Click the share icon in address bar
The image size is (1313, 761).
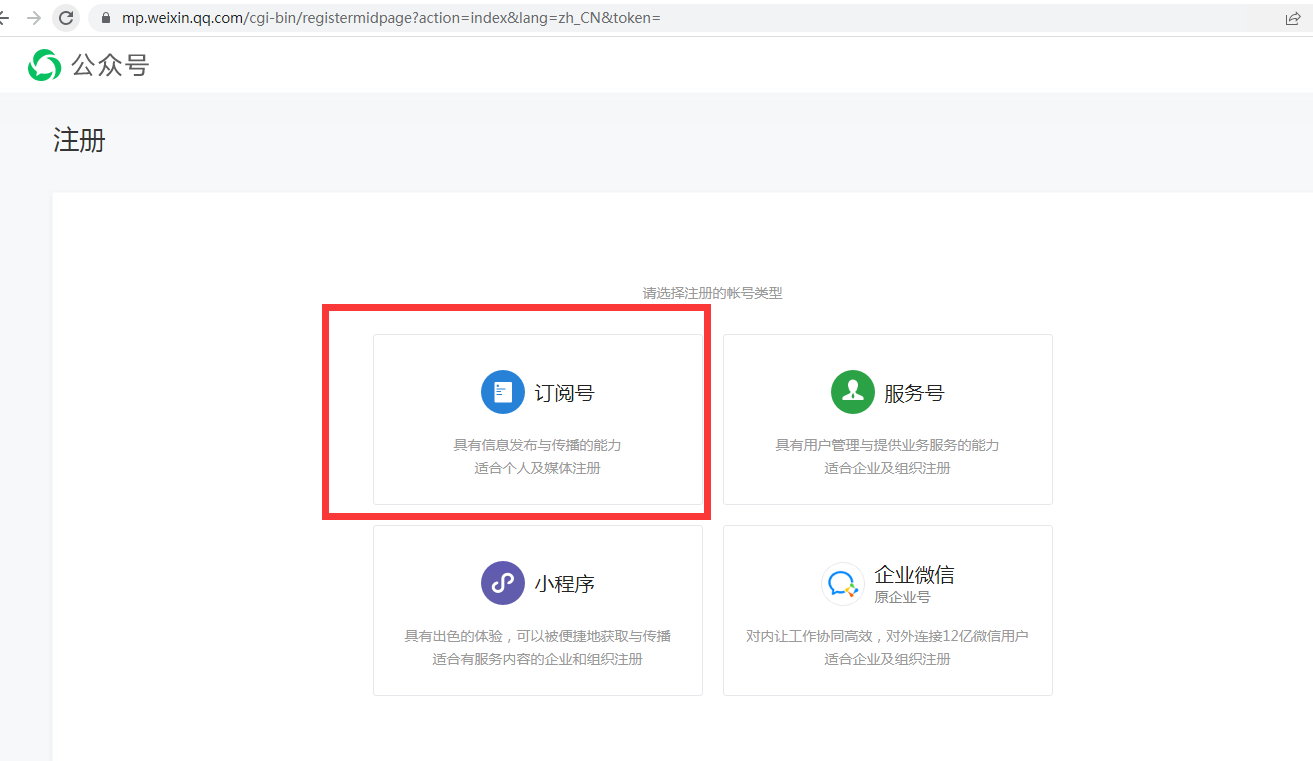tap(1293, 18)
